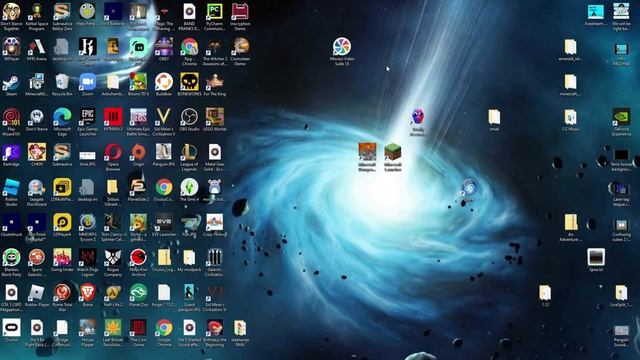Open Watch Dogs Legion shortcut
This screenshot has height=360, width=640.
coord(87,258)
